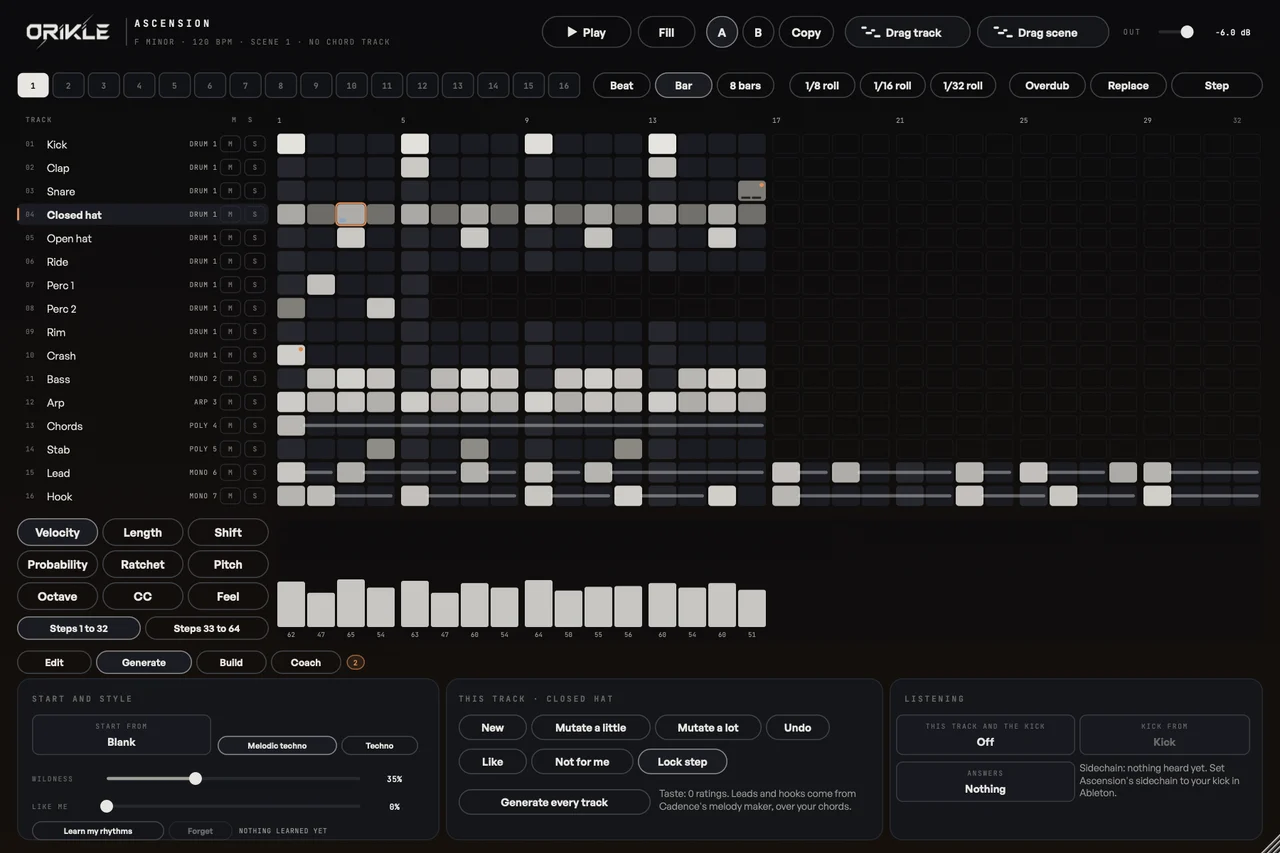
Task: Select the 1/16 roll option
Action: [892, 85]
